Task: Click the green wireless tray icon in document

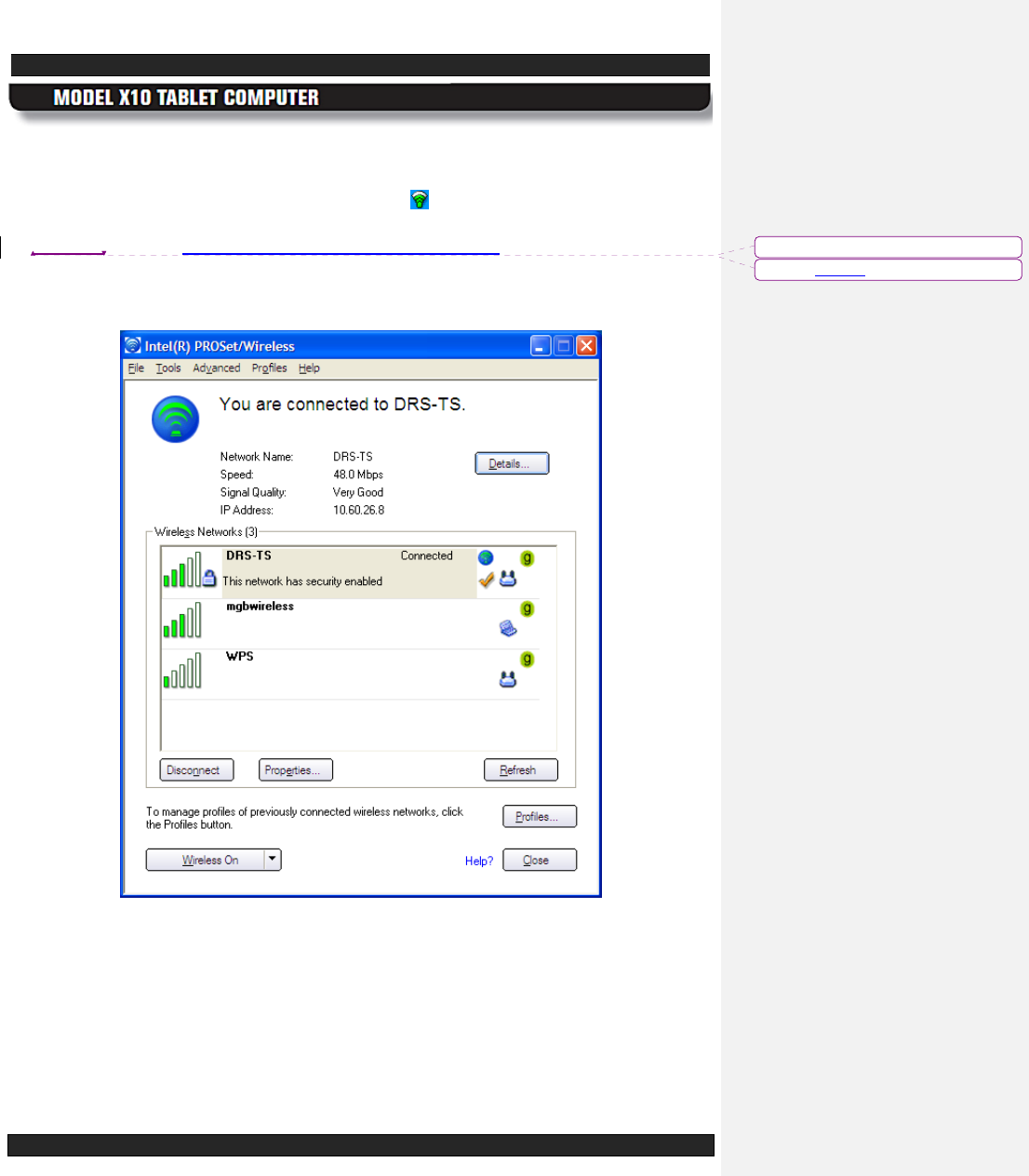Action: point(420,199)
